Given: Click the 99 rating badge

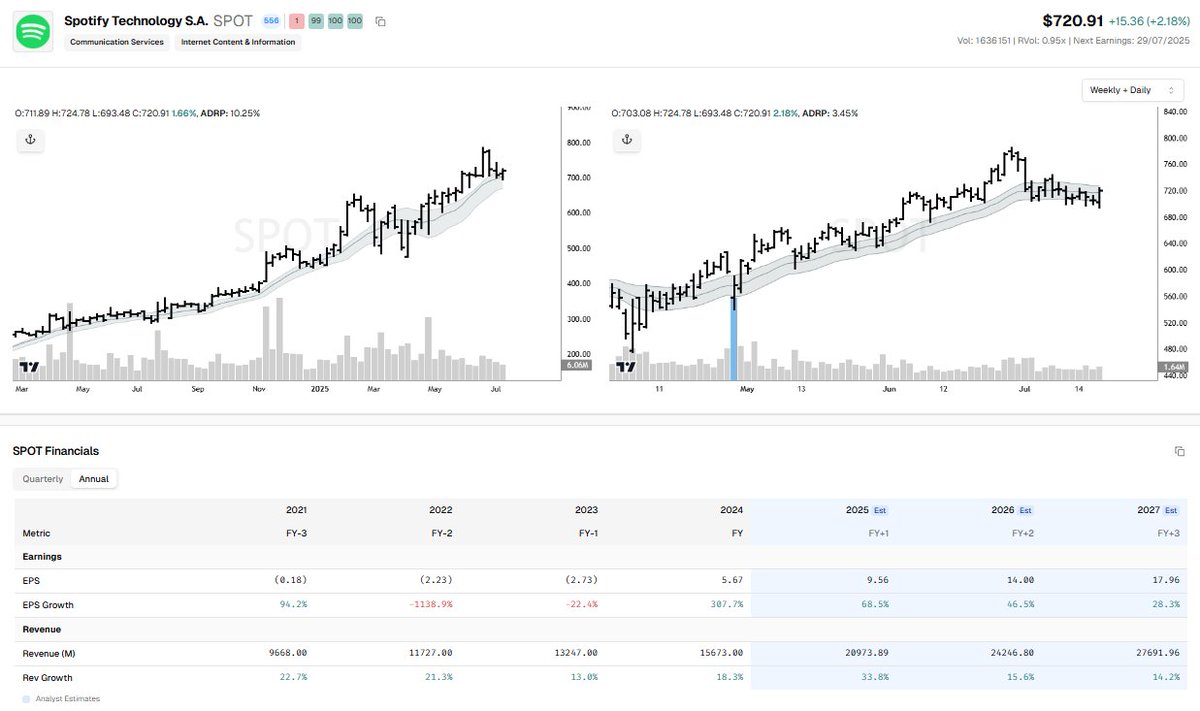Looking at the screenshot, I should 316,21.
